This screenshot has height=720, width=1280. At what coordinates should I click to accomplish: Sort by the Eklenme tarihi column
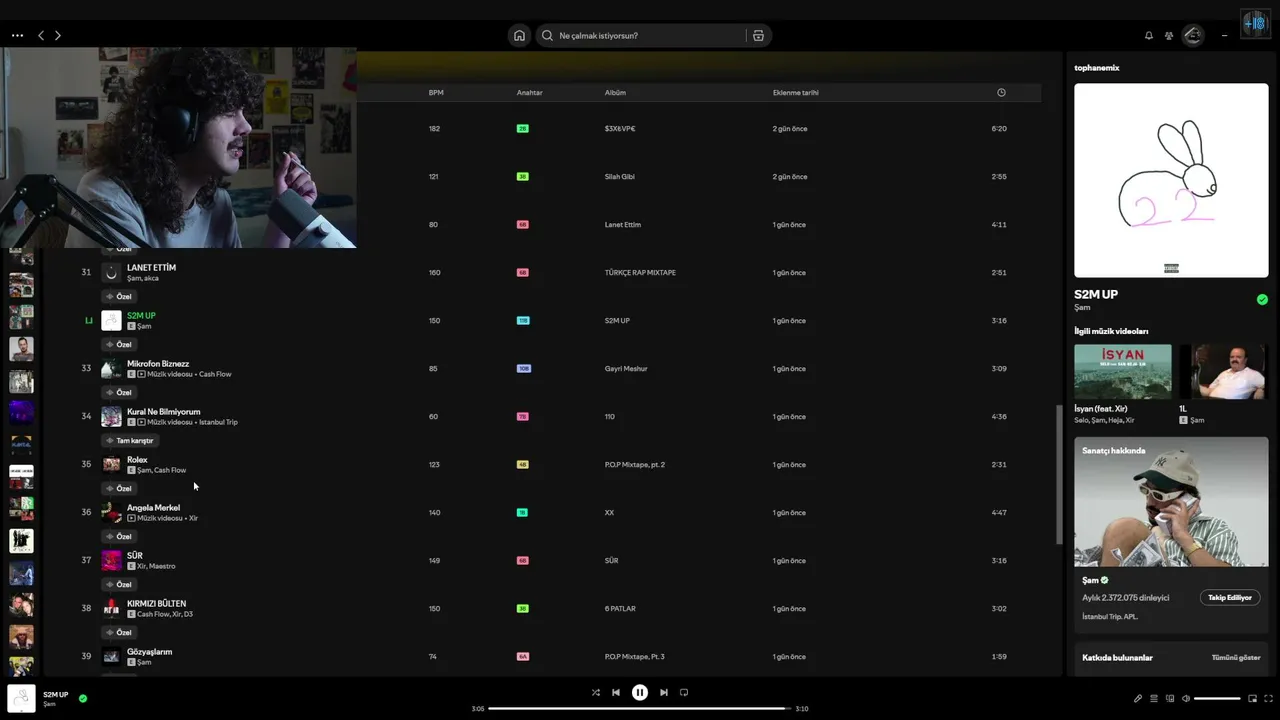pos(796,92)
